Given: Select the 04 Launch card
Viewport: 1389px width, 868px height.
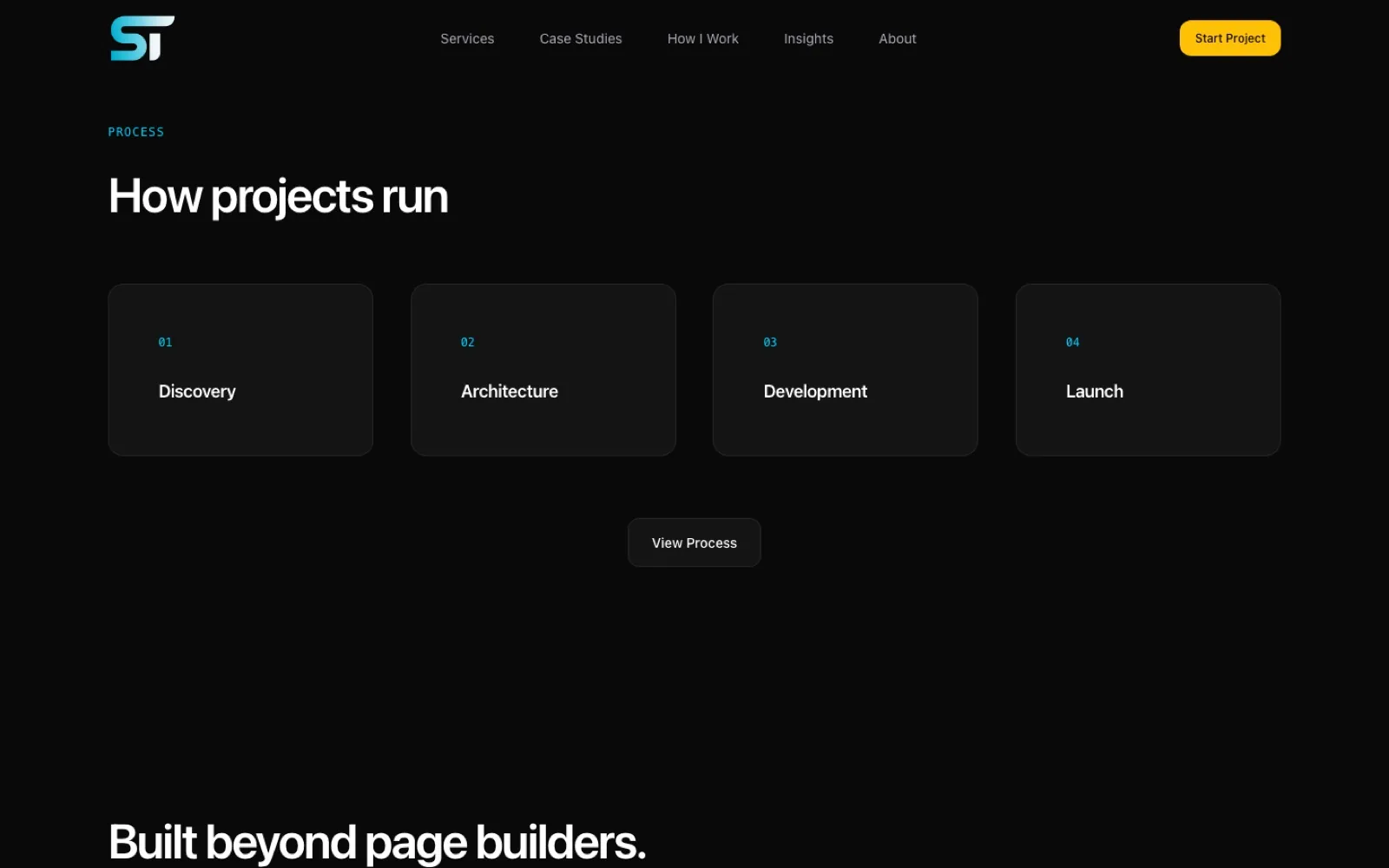Looking at the screenshot, I should (x=1148, y=370).
